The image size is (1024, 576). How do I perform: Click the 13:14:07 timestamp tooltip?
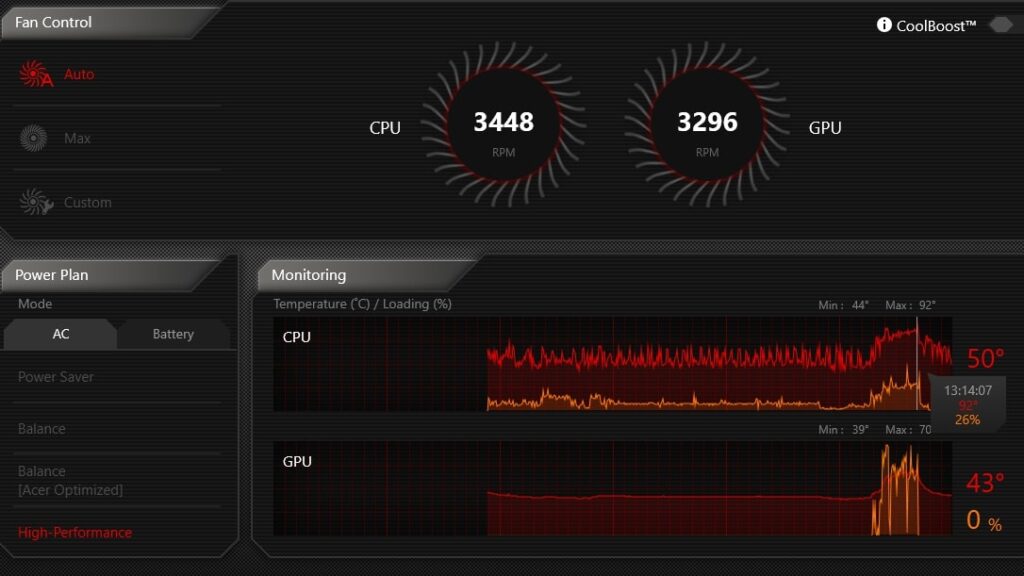968,390
